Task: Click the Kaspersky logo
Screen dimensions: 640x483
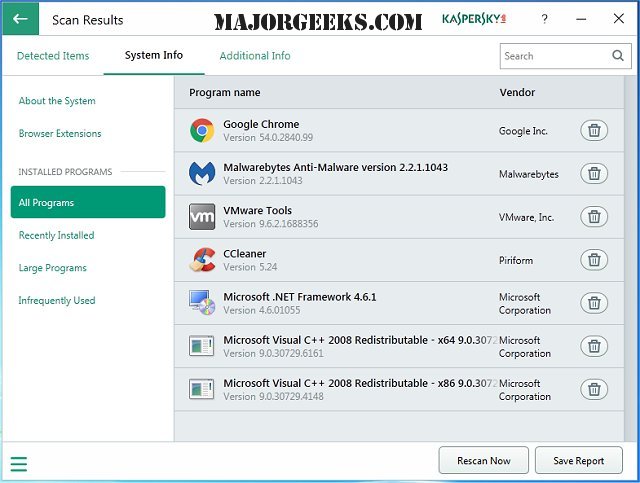Action: [474, 19]
